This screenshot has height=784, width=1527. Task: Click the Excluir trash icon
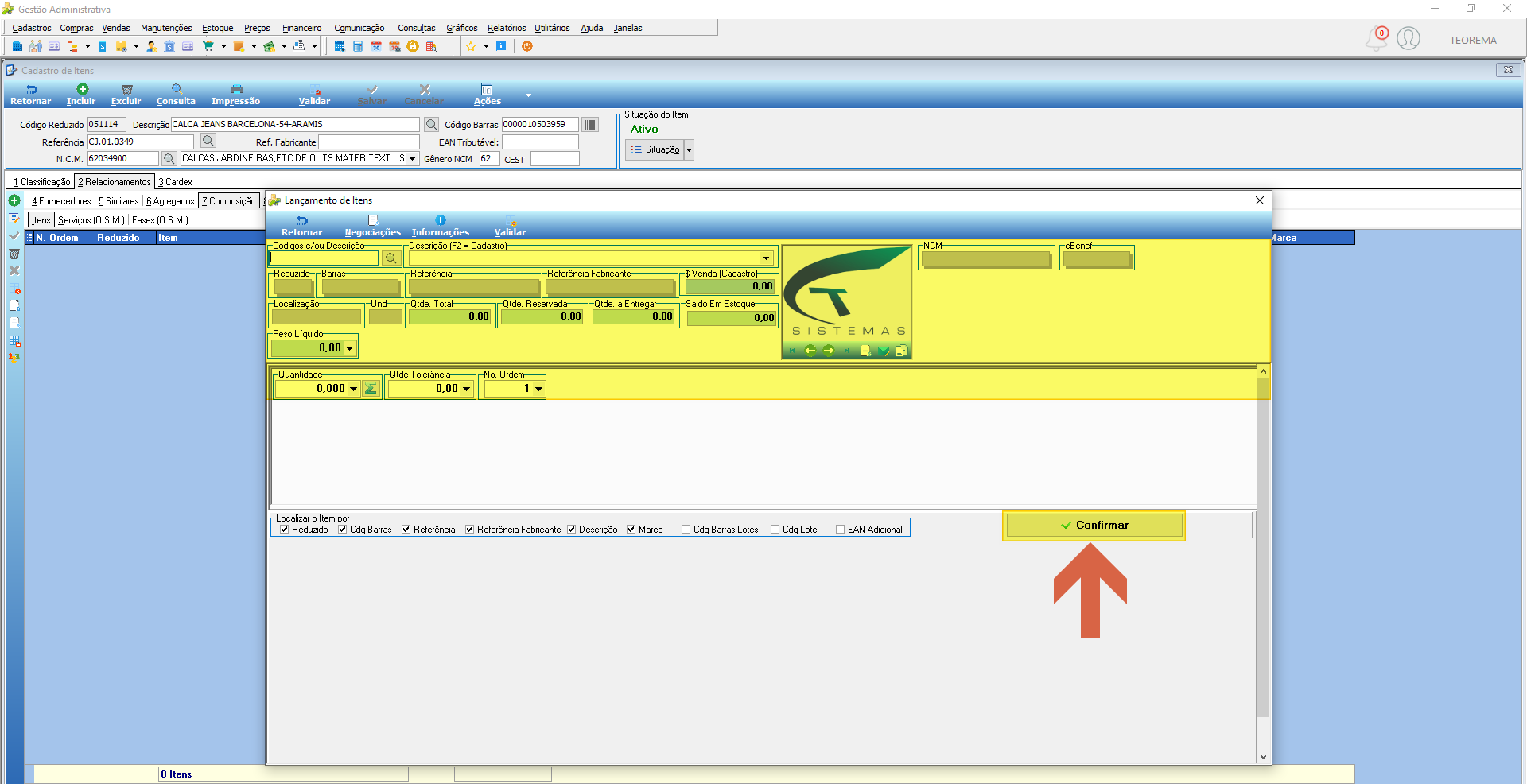point(126,90)
